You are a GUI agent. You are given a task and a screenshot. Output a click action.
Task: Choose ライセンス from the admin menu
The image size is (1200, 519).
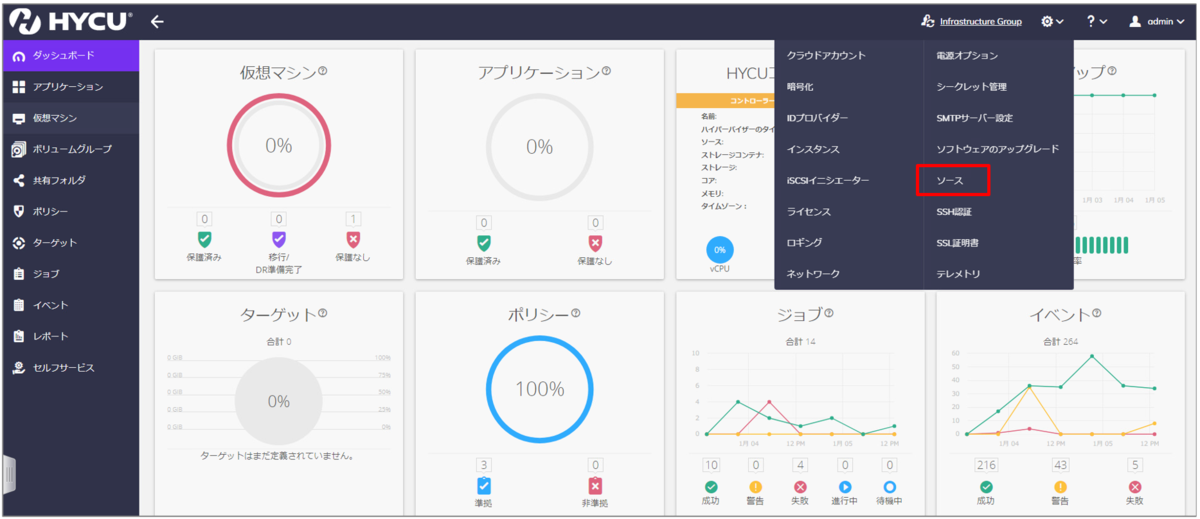(x=809, y=211)
